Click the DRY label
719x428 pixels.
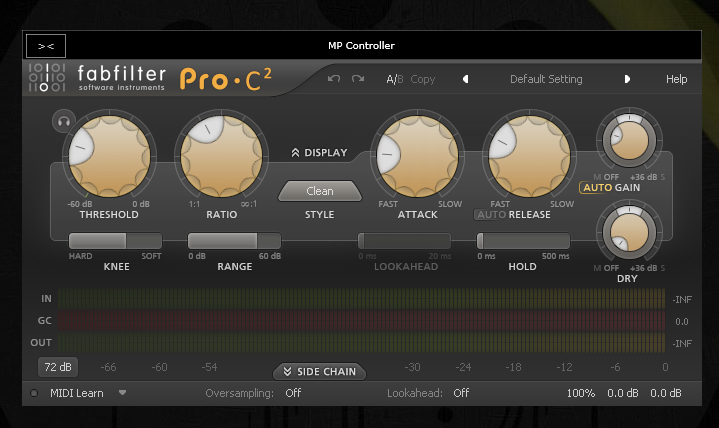coord(627,278)
